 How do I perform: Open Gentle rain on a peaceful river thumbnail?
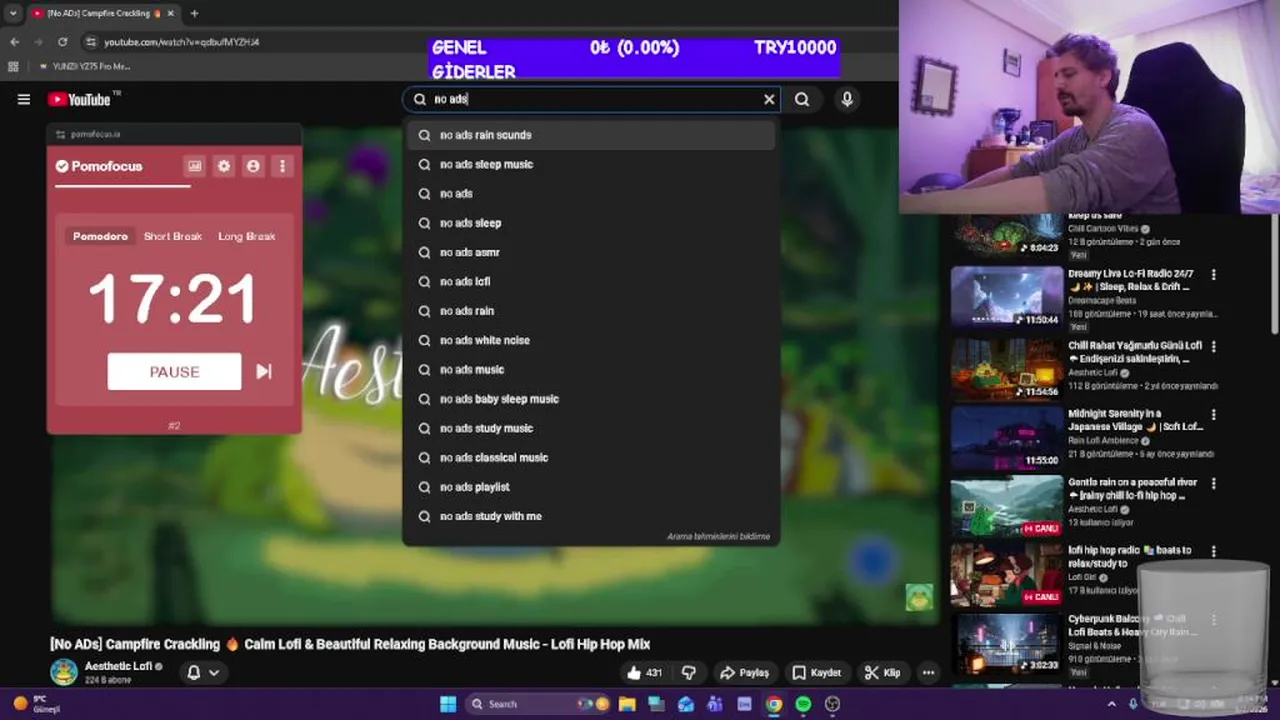coord(1007,507)
